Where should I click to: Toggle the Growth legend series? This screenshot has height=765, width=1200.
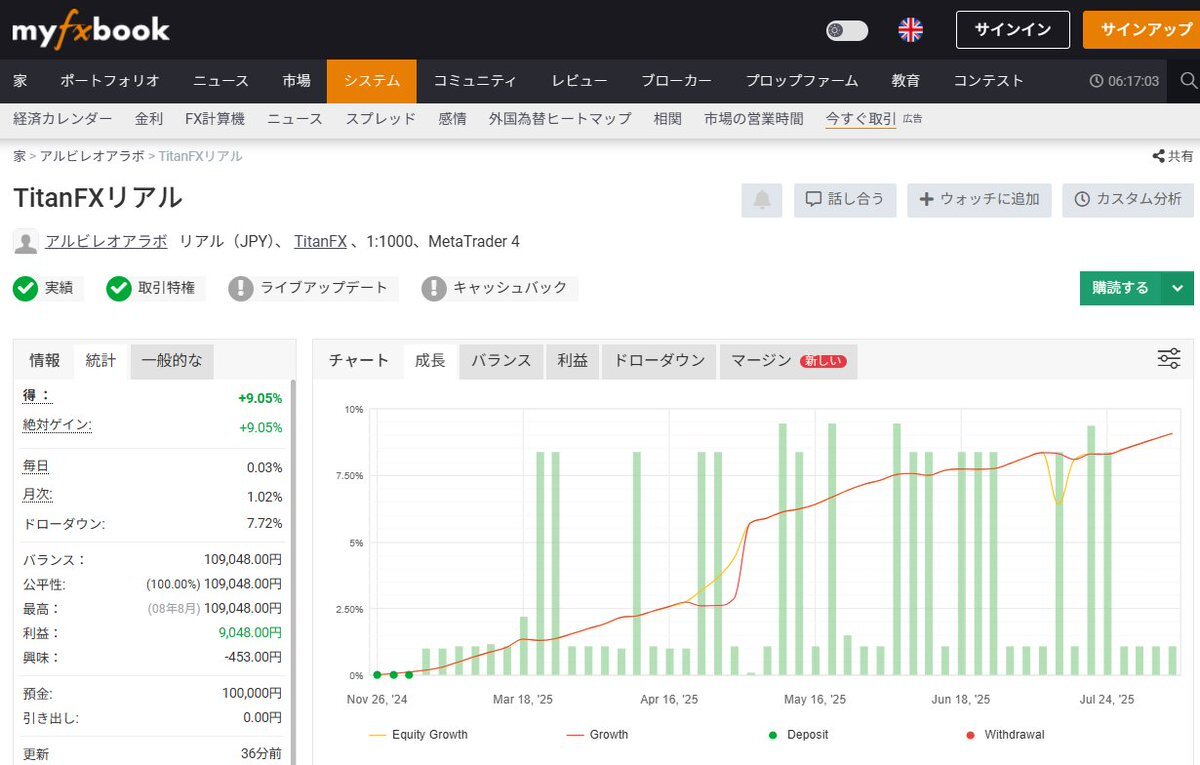coord(597,735)
